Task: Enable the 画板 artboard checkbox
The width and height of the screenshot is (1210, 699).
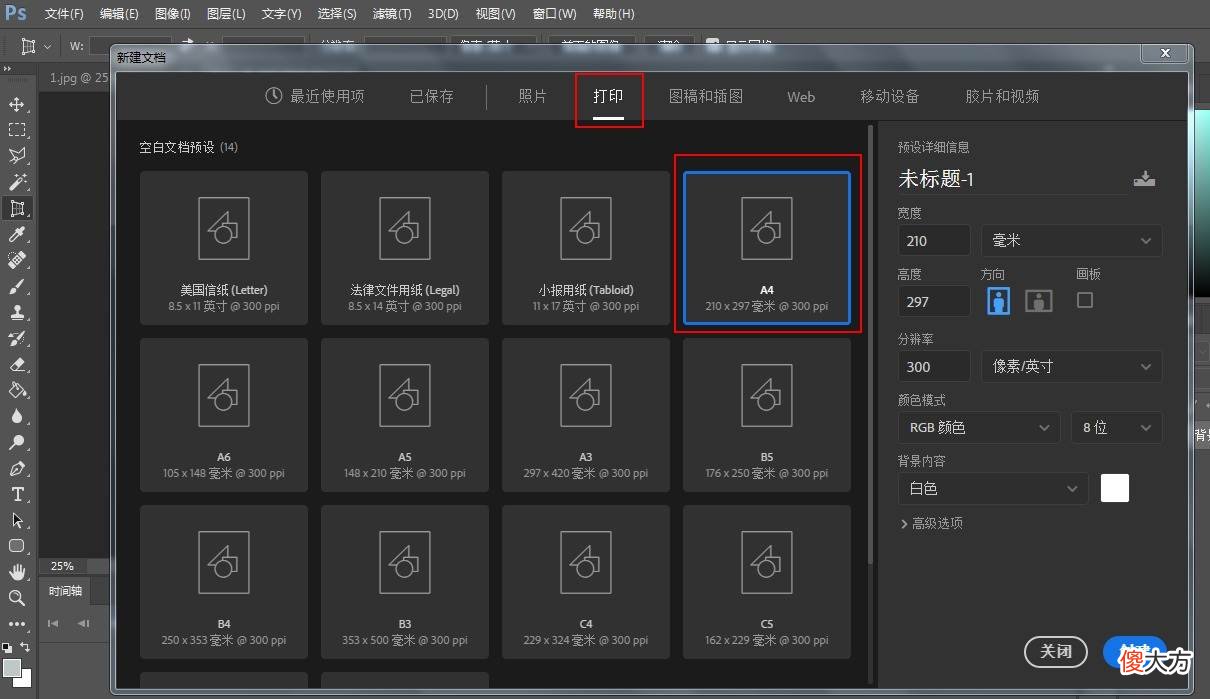Action: 1085,300
